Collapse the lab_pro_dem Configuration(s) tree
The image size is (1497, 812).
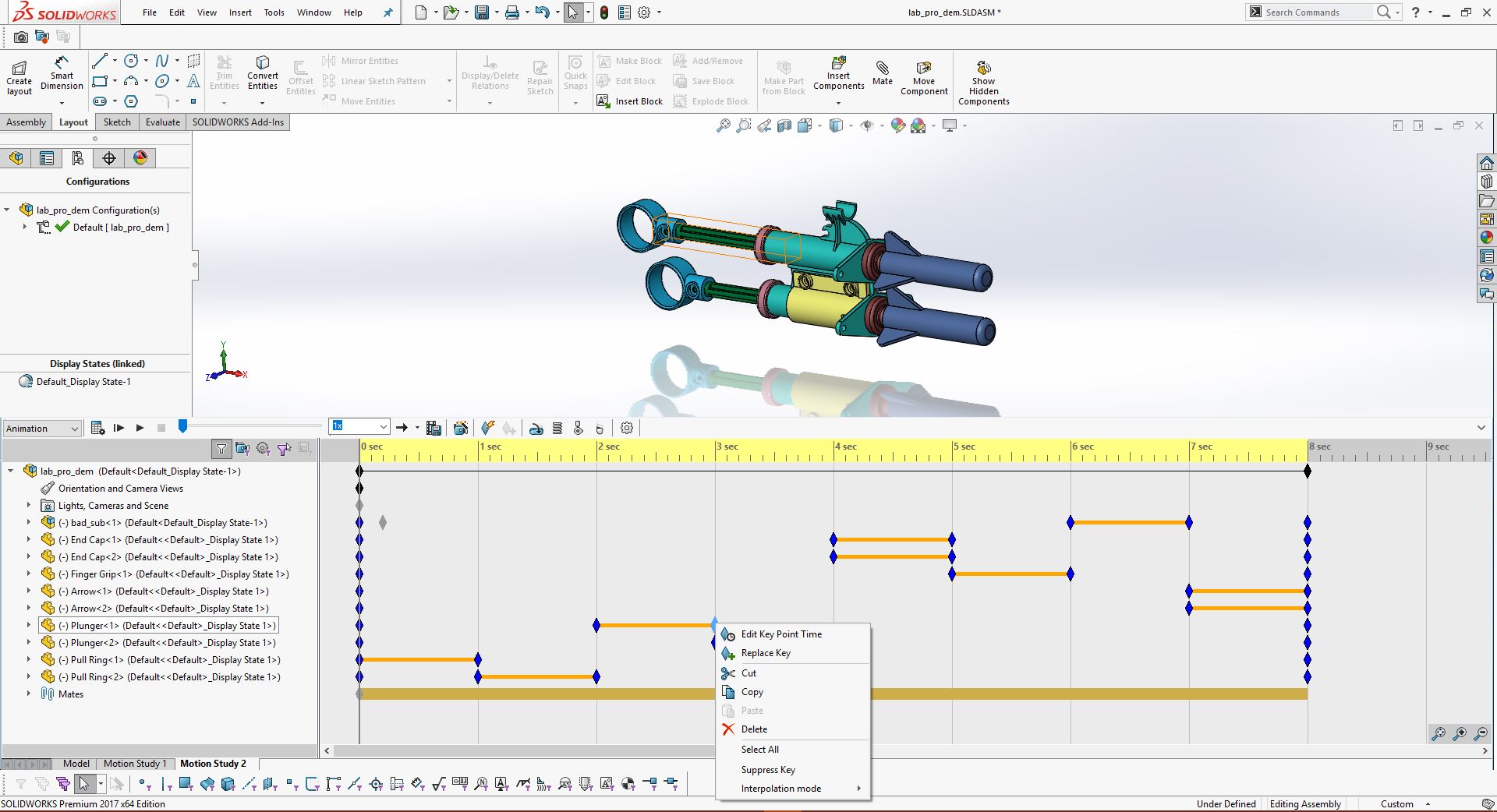pos(7,210)
